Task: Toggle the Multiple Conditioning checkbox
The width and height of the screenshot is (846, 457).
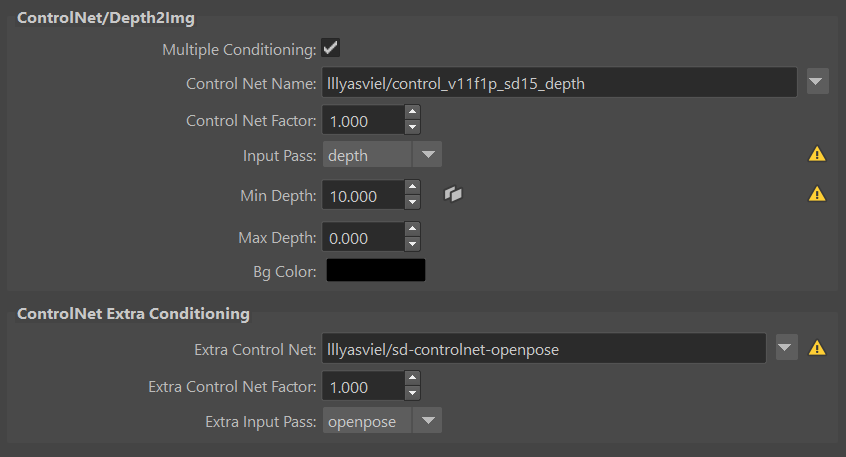Action: (330, 47)
